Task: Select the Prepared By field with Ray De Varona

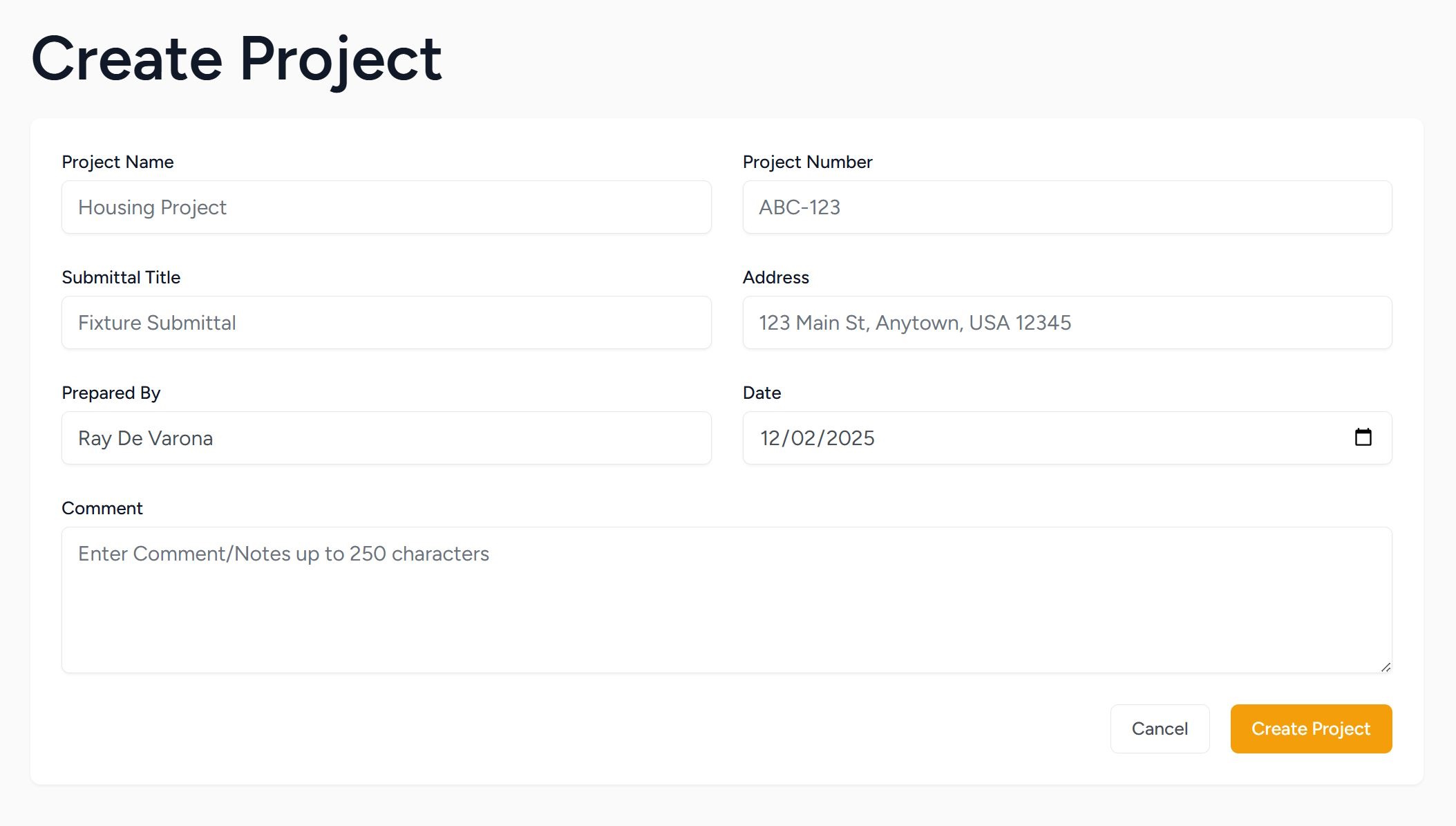Action: click(x=385, y=438)
